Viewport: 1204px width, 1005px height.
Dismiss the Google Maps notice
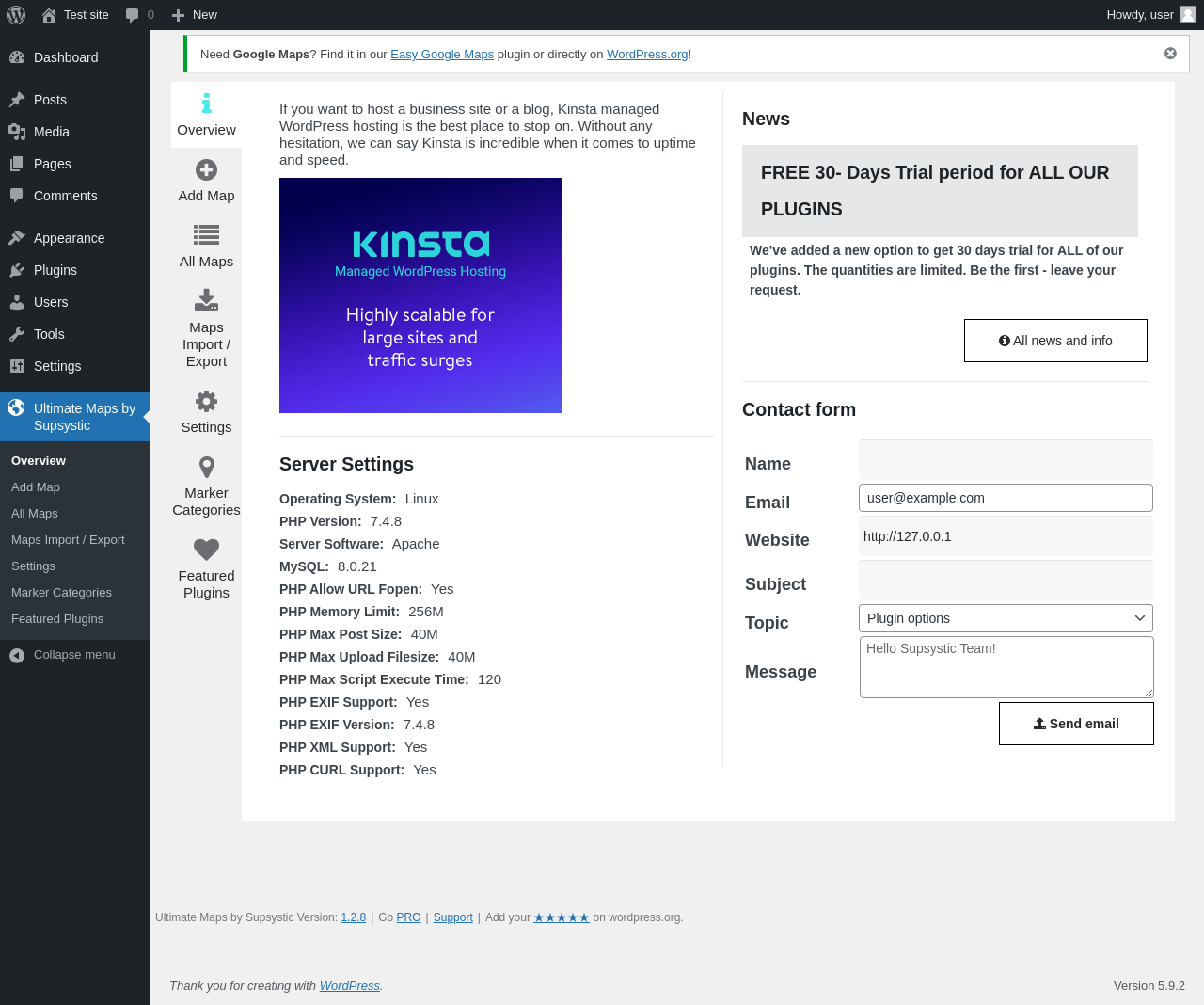(x=1170, y=54)
